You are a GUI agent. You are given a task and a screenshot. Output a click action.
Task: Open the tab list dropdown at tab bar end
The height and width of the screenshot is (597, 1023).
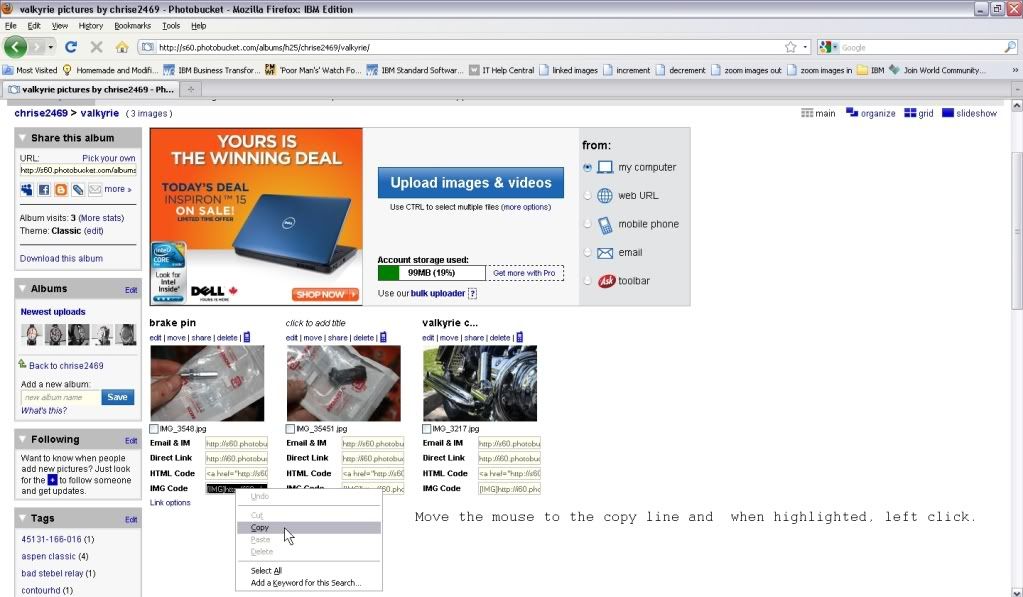[1017, 89]
